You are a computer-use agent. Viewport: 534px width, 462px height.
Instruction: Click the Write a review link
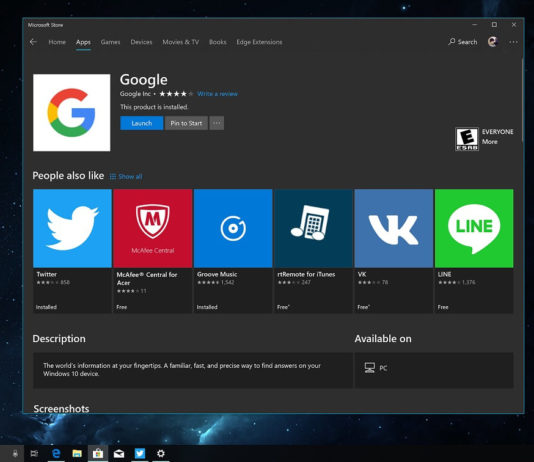217,94
